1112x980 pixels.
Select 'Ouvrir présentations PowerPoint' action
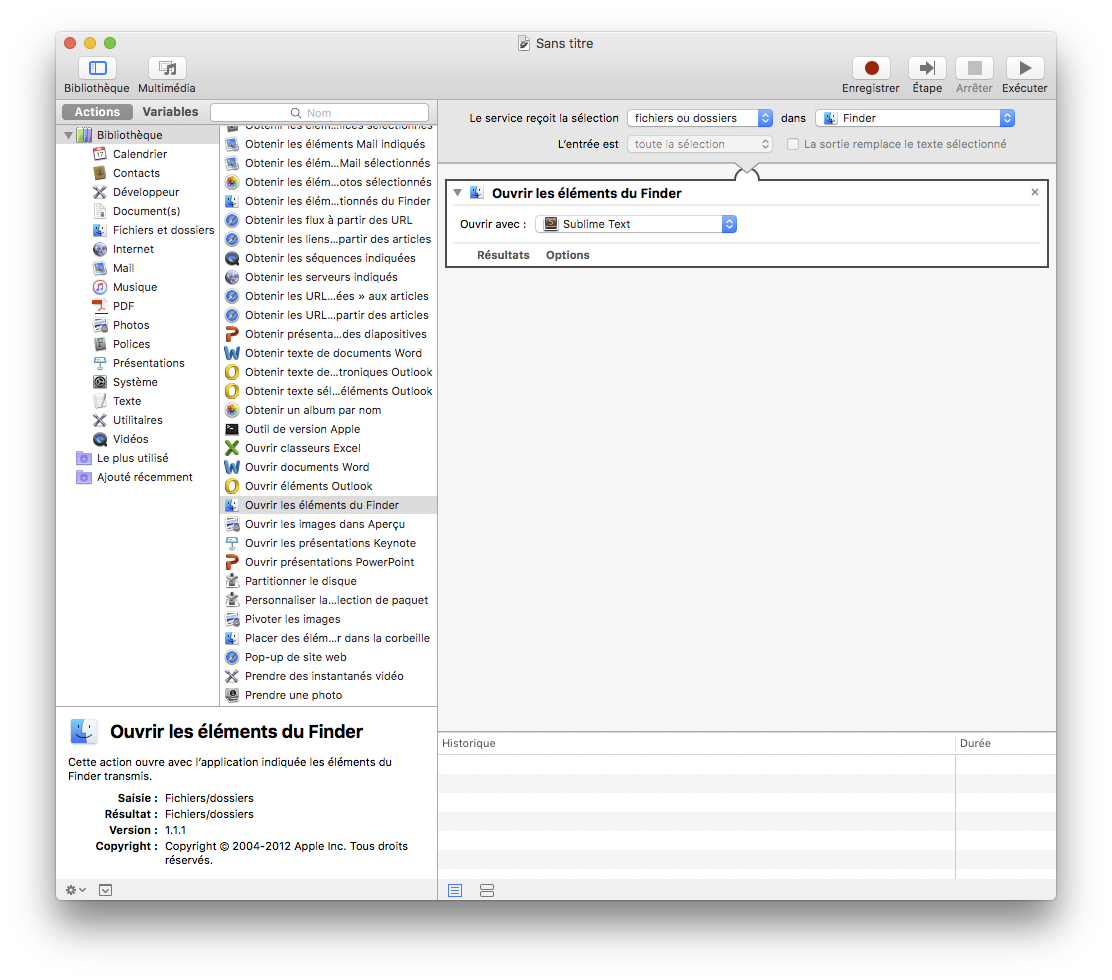click(328, 562)
